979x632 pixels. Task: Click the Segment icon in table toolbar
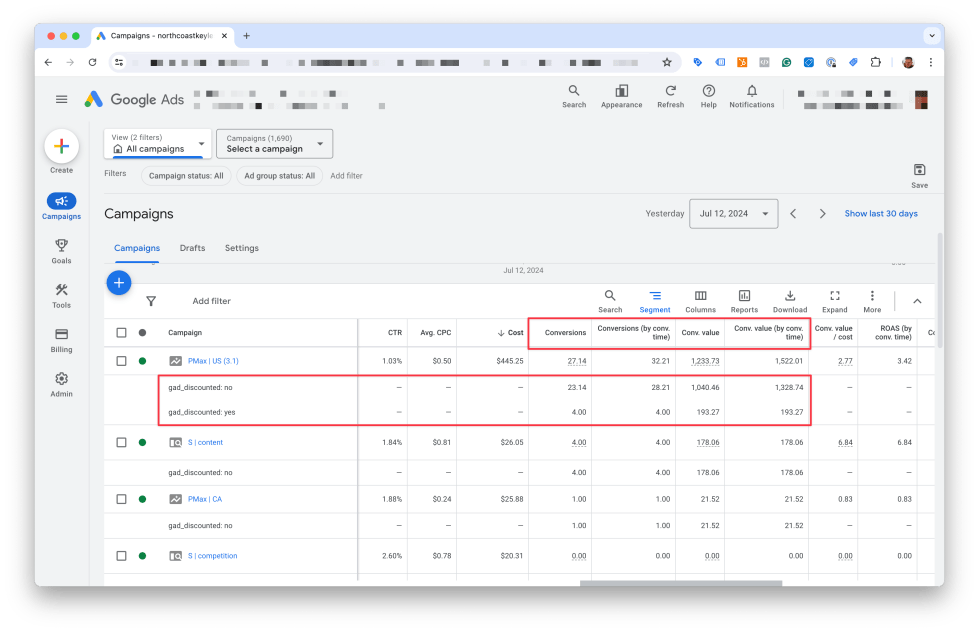click(654, 297)
